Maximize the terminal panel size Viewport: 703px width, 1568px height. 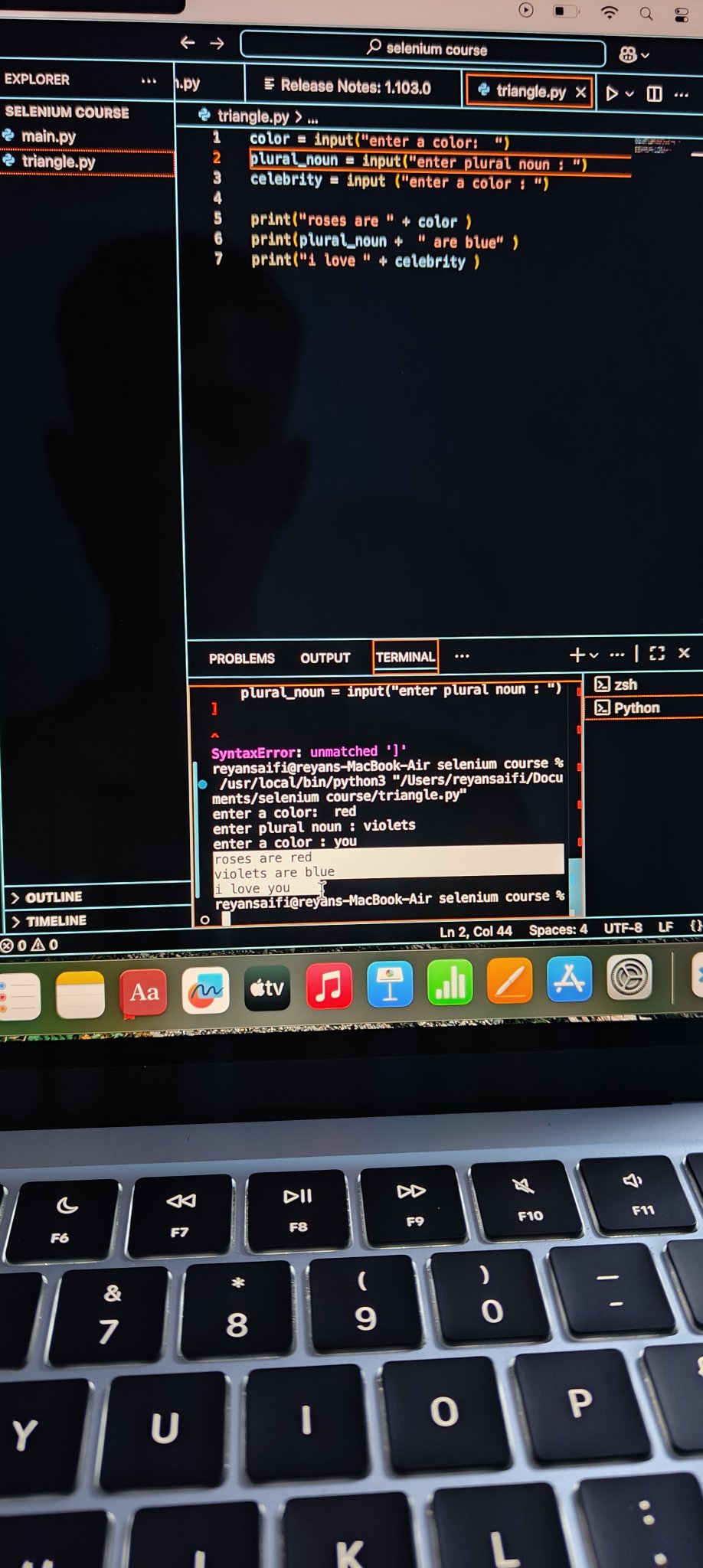tap(657, 653)
